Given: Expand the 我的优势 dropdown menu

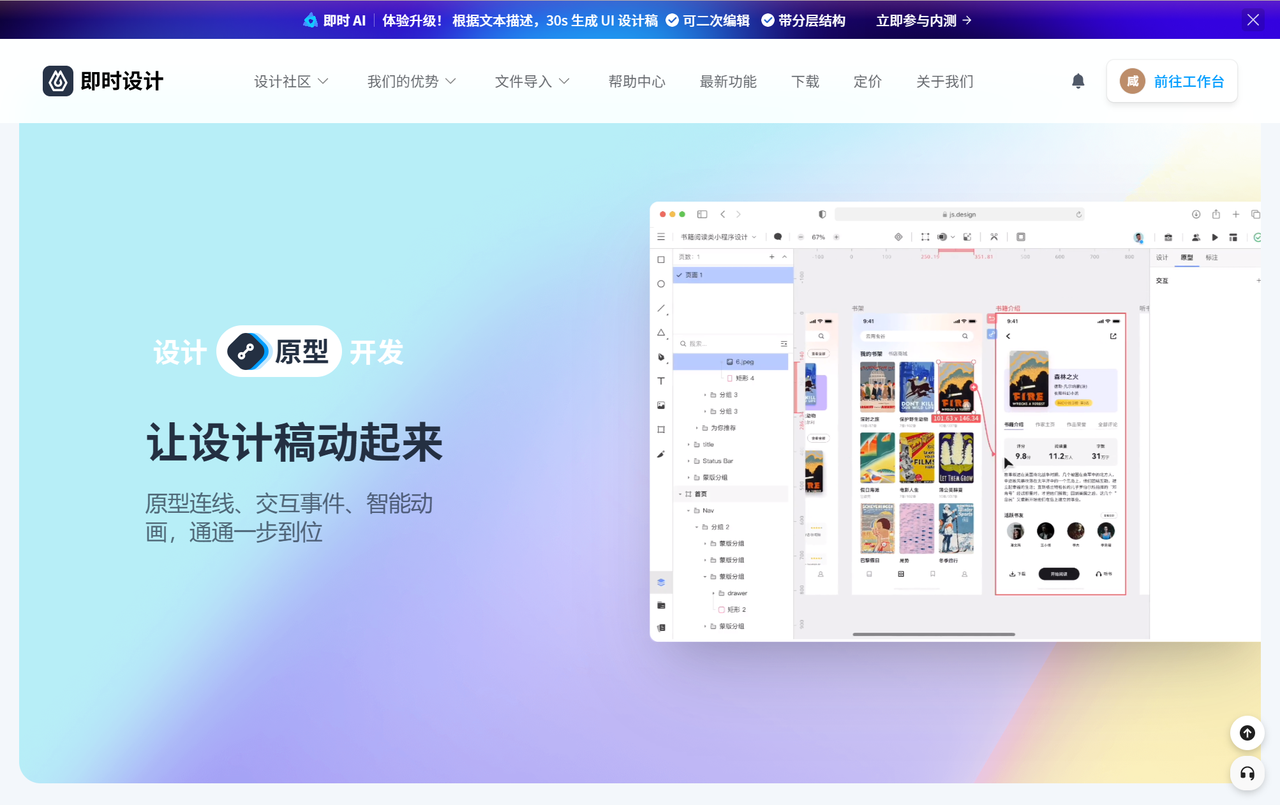Looking at the screenshot, I should click(412, 81).
